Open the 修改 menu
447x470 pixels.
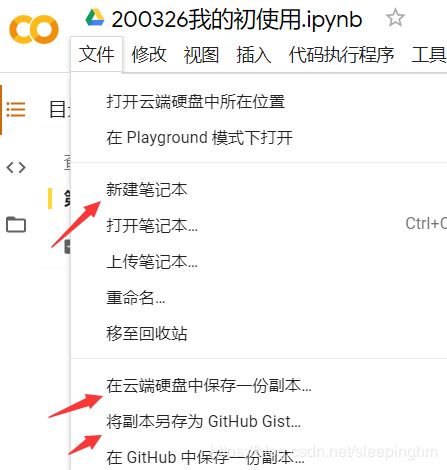[x=149, y=54]
